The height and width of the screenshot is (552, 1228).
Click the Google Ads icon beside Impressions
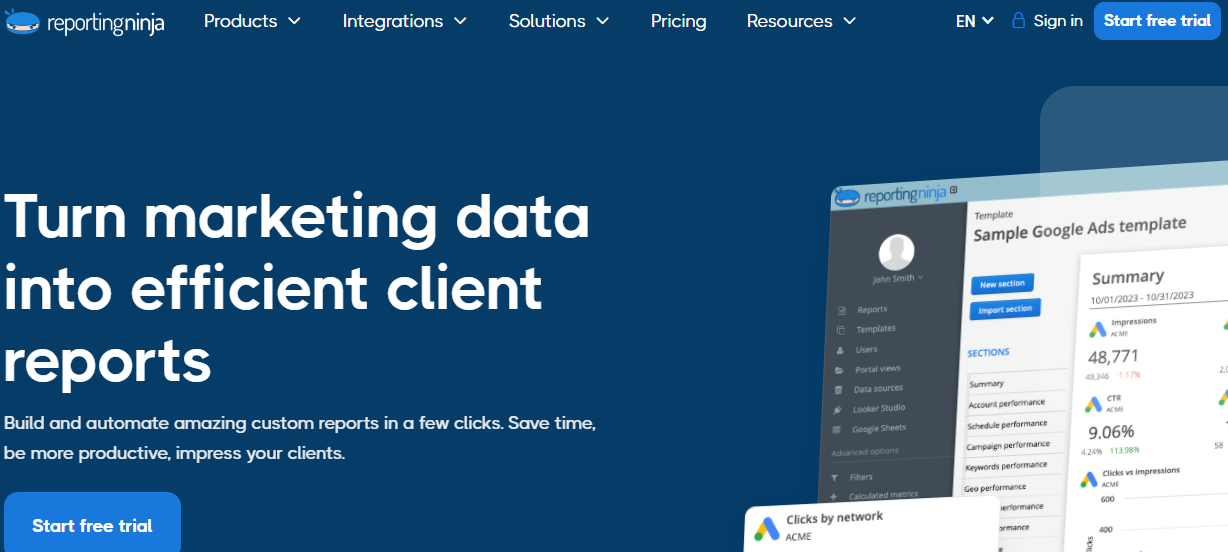(1097, 327)
